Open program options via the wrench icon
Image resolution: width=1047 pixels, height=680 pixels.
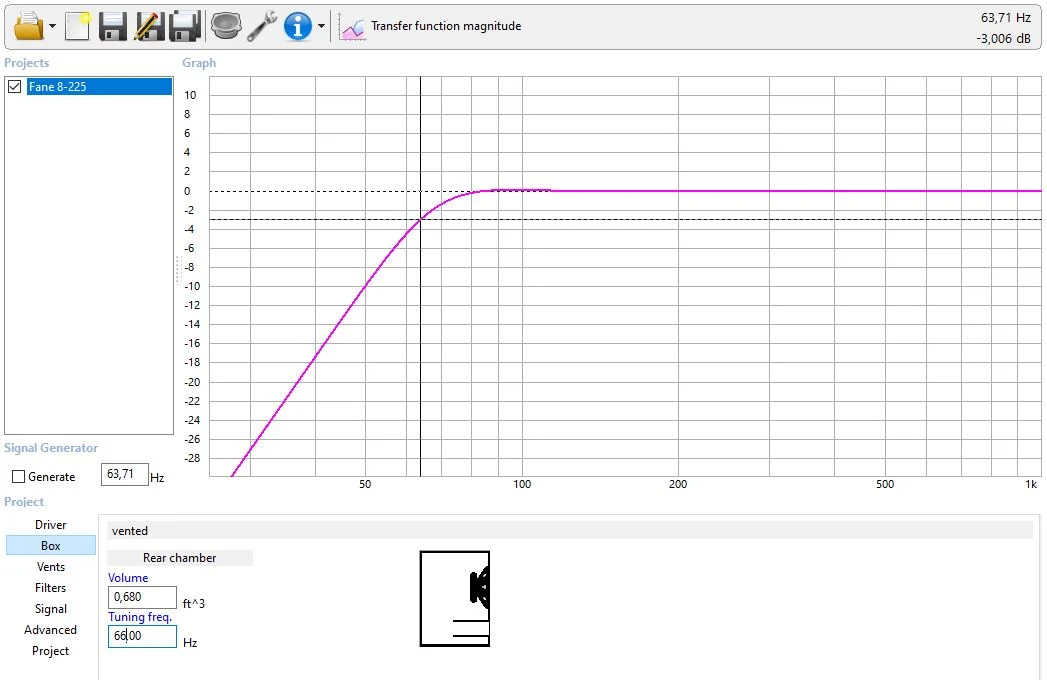[262, 26]
